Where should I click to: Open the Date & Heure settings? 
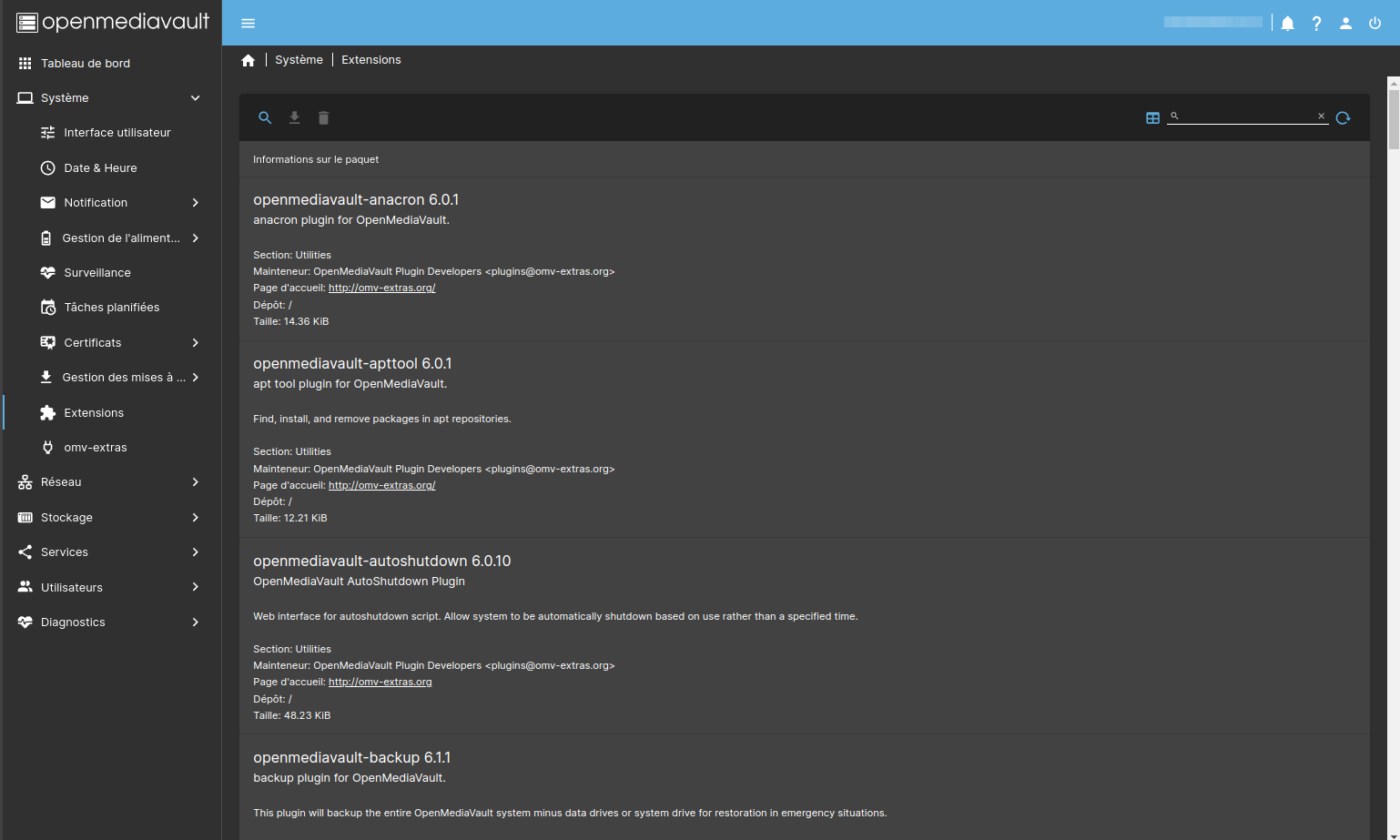(x=100, y=168)
